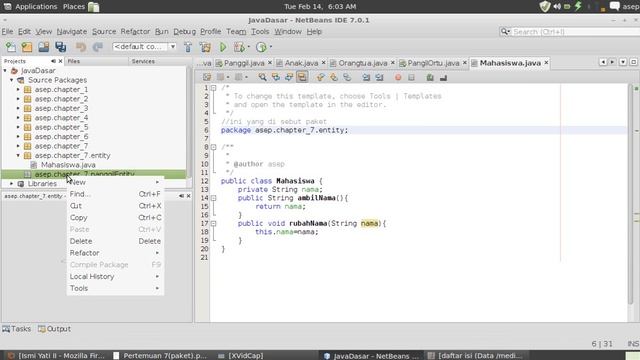This screenshot has width=640, height=360.
Task: Open the Refactor menu in menu bar
Action: coord(135,31)
